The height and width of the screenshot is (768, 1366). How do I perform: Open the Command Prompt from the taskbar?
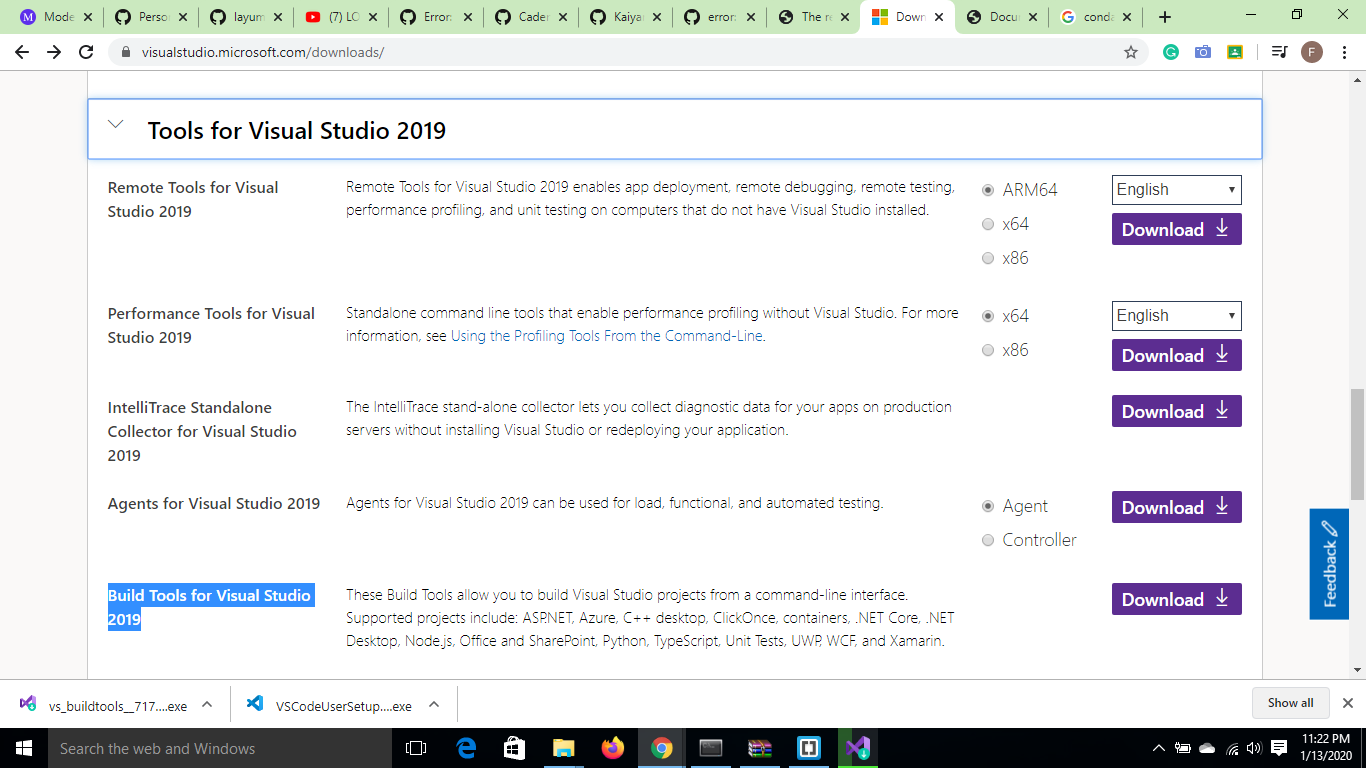click(710, 747)
